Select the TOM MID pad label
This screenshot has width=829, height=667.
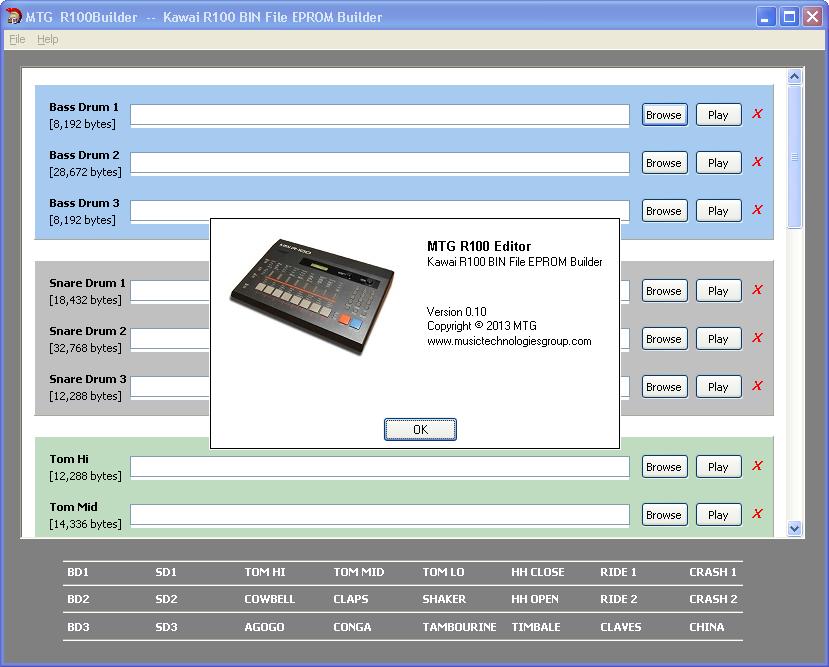pos(359,572)
